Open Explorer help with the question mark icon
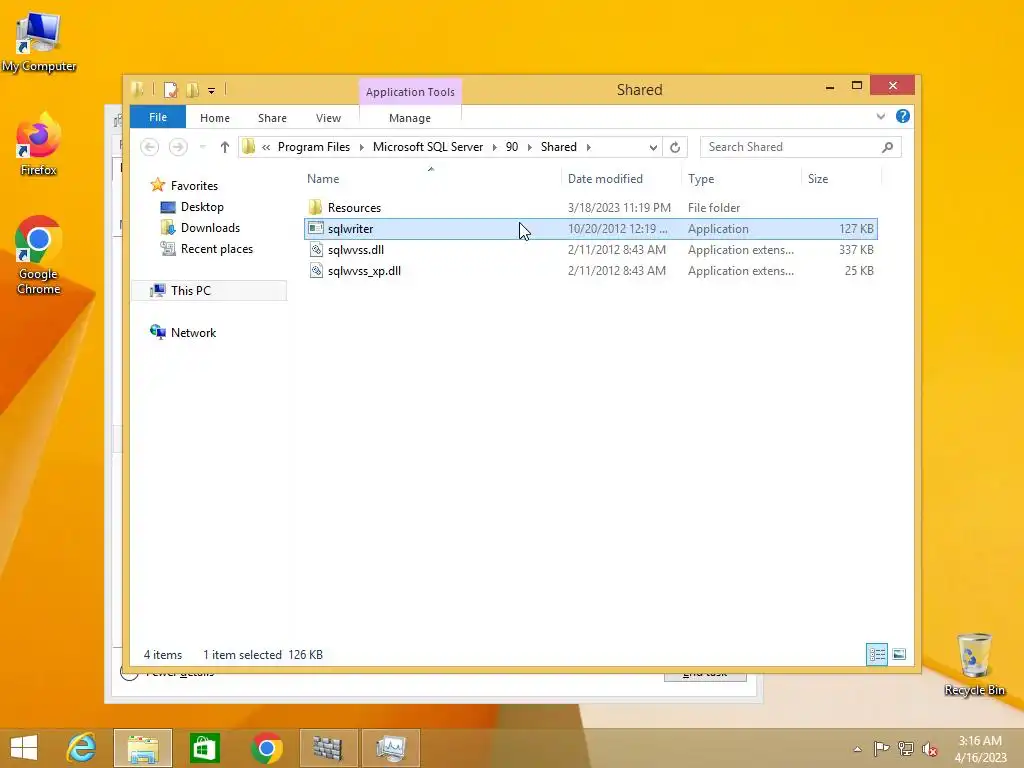Viewport: 1024px width, 768px height. 903,116
